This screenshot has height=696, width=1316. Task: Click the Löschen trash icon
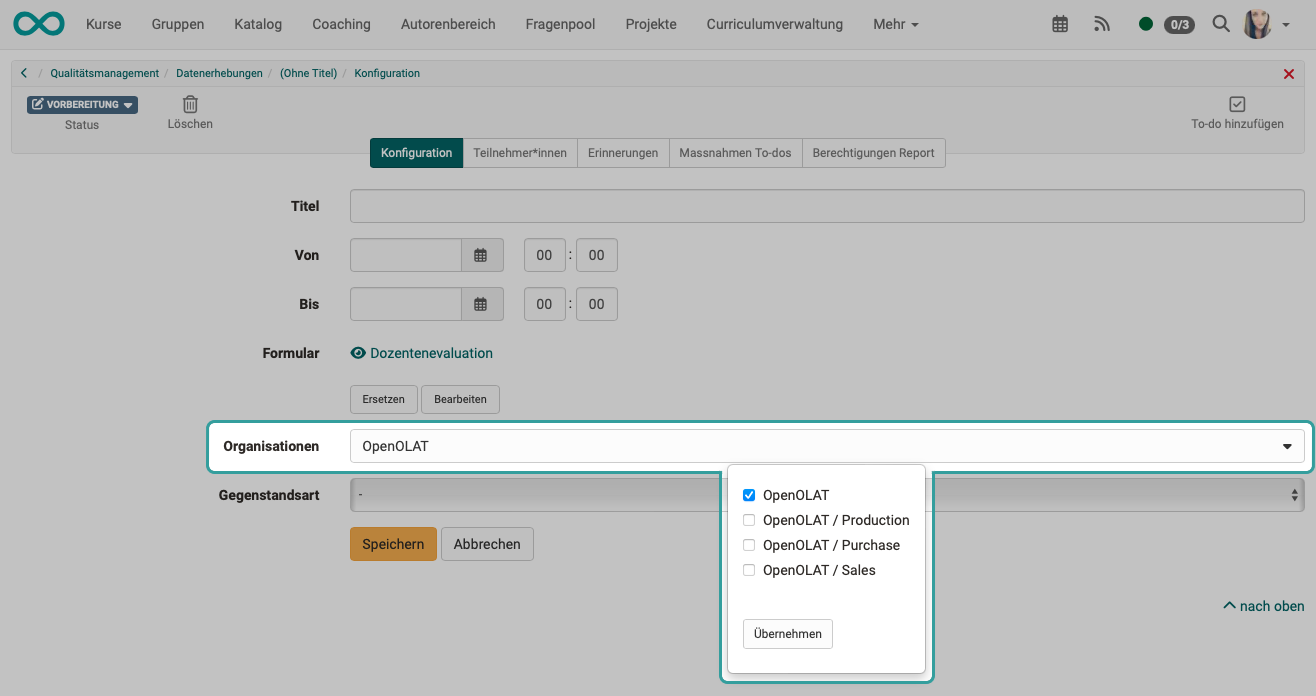coord(190,102)
